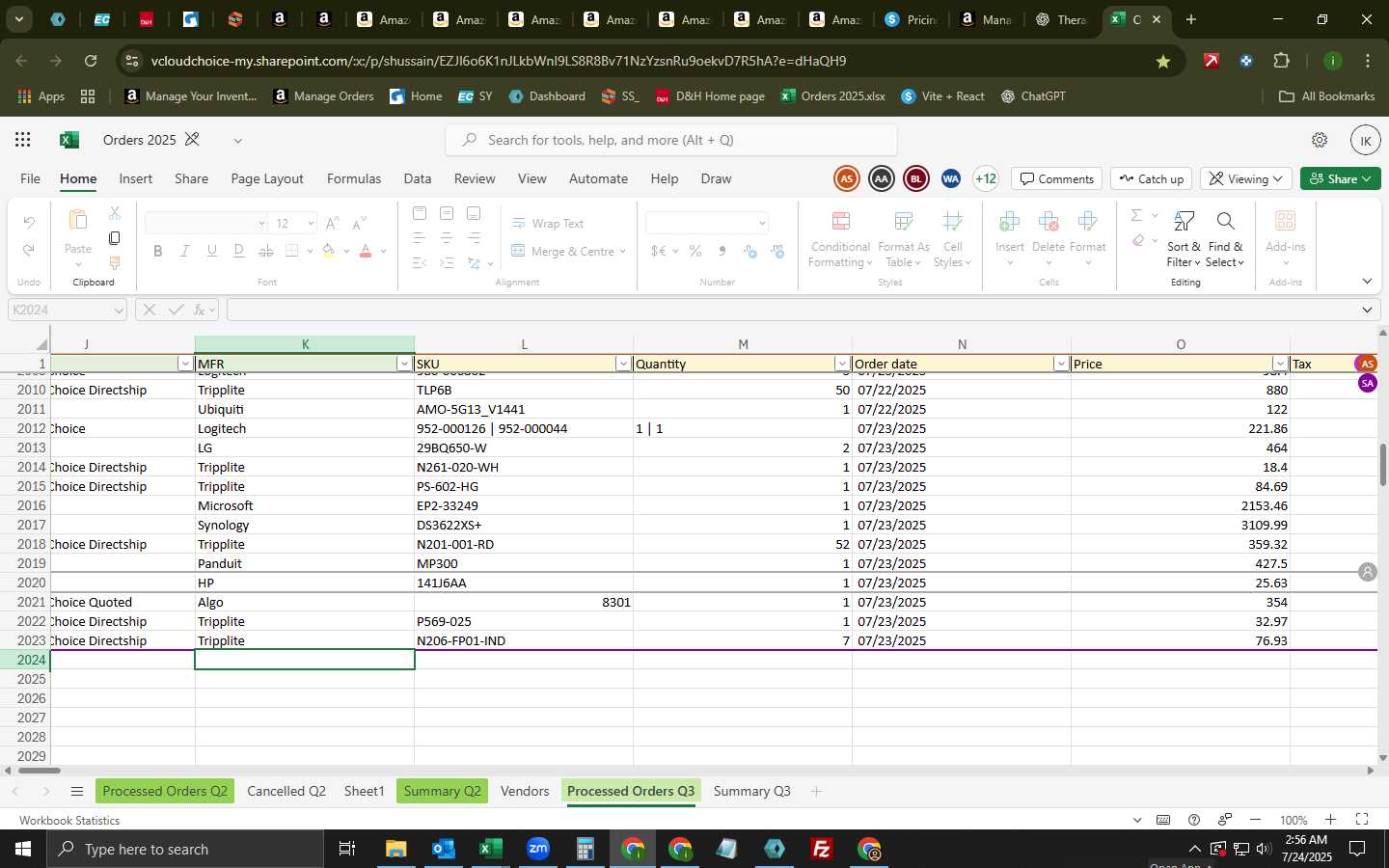Switch to the Data ribbon tab

click(418, 178)
